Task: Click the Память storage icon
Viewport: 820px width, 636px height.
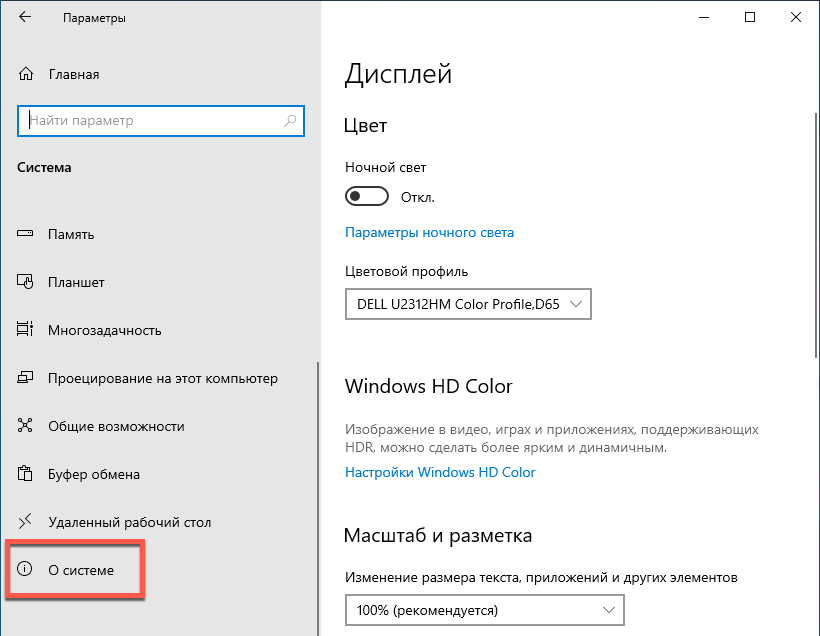Action: tap(25, 233)
